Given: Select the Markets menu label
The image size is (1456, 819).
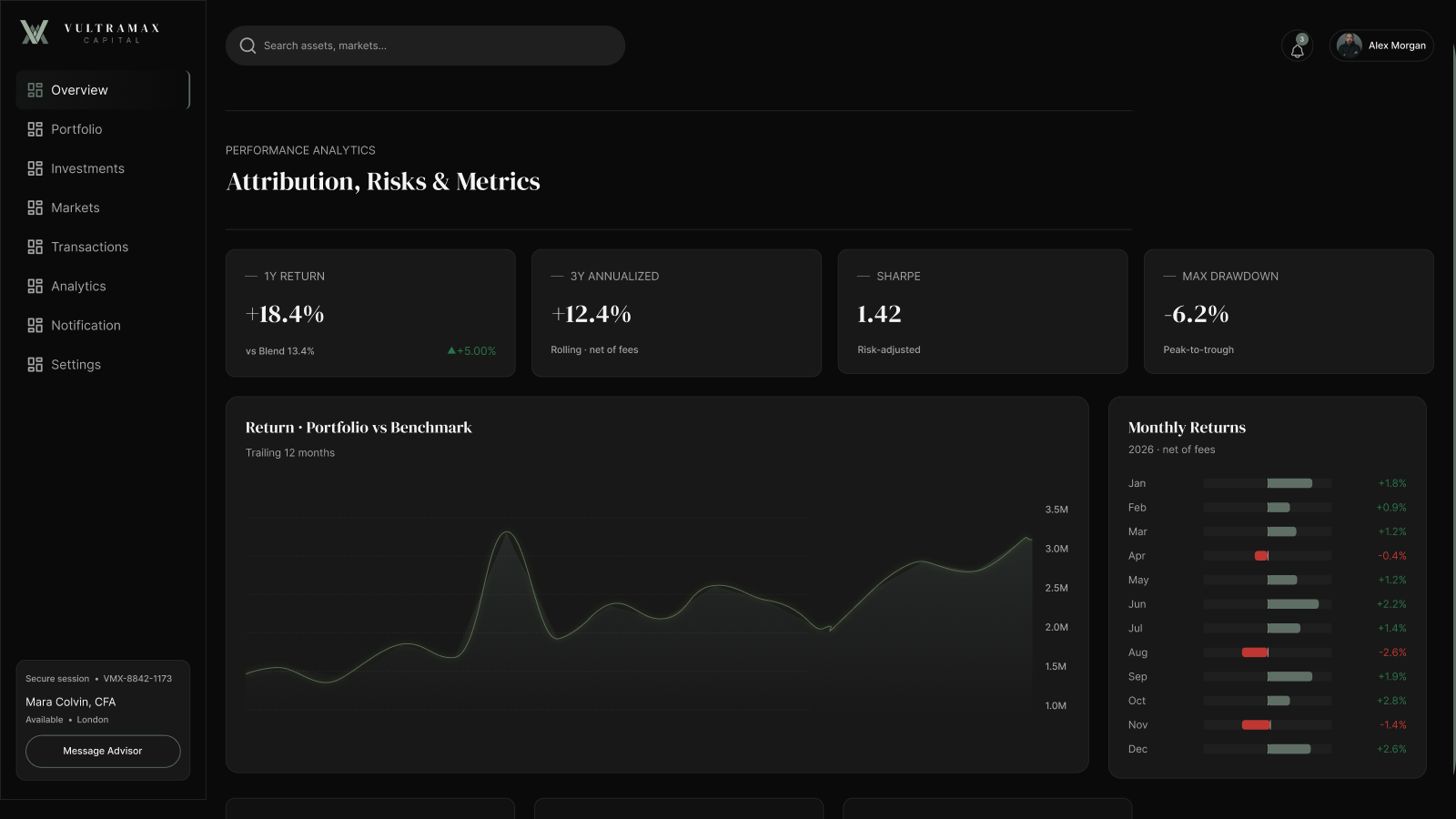Looking at the screenshot, I should coord(76,207).
